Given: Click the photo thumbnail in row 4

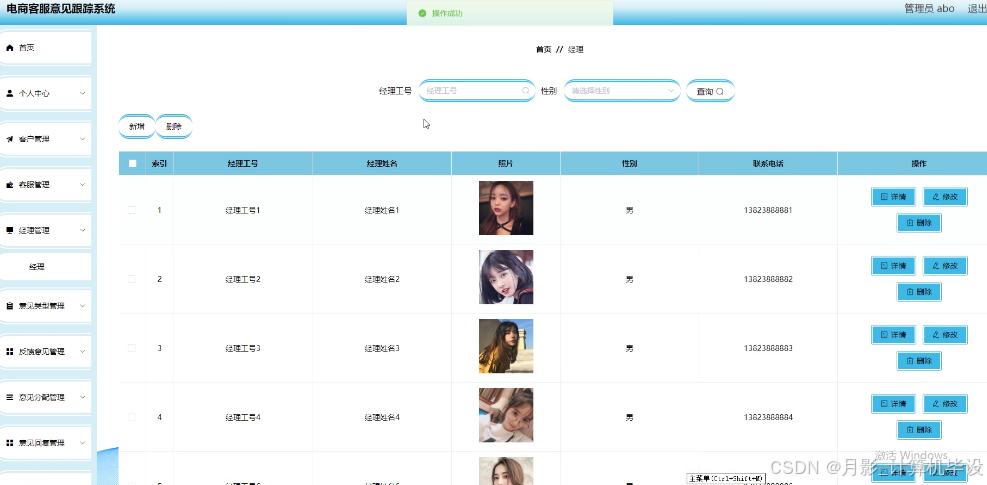Looking at the screenshot, I should point(506,415).
